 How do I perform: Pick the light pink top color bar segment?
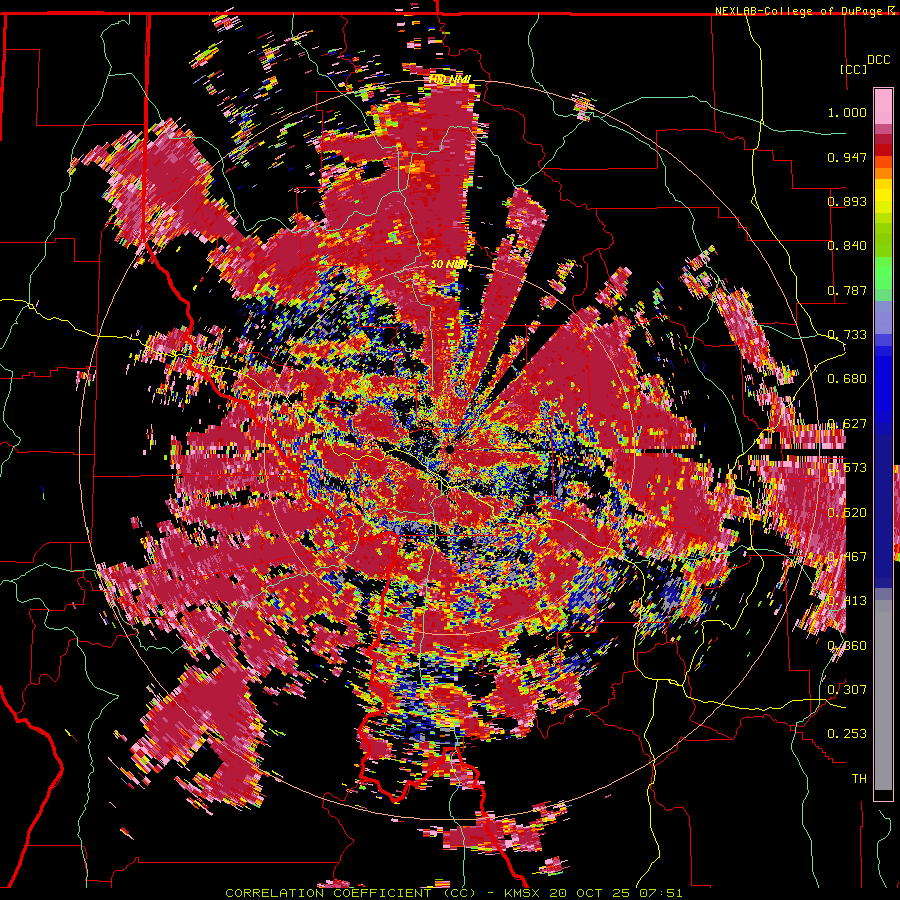(883, 106)
